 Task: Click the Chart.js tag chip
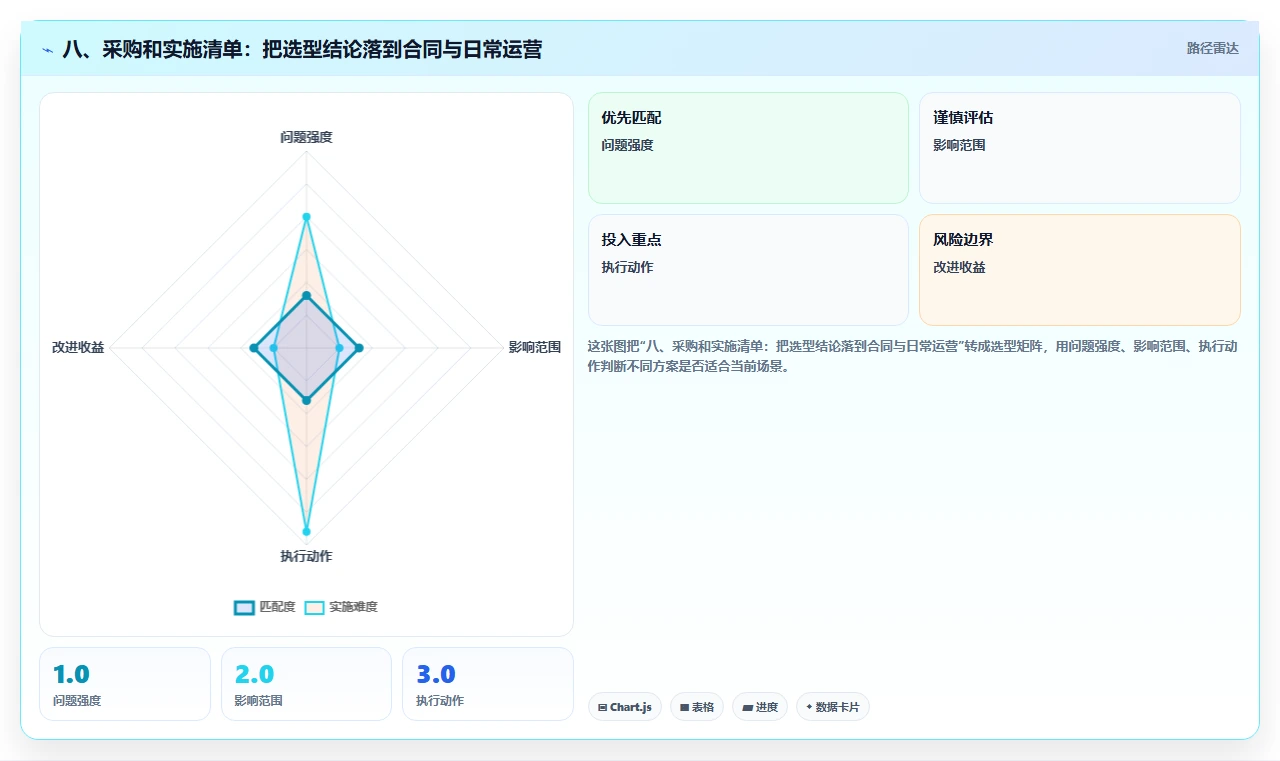click(625, 707)
